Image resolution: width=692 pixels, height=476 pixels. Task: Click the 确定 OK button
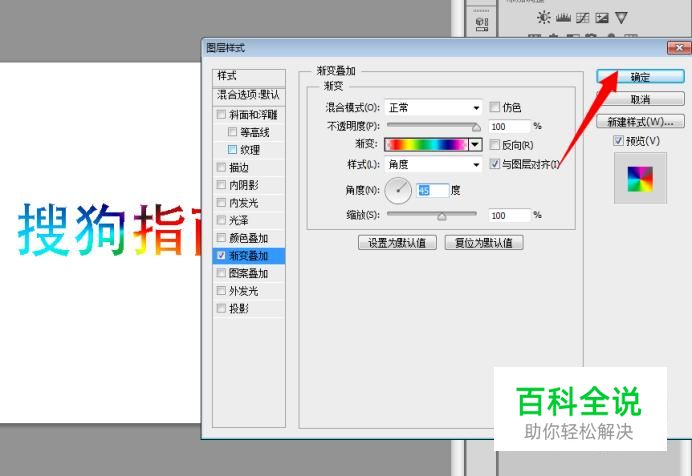click(640, 77)
